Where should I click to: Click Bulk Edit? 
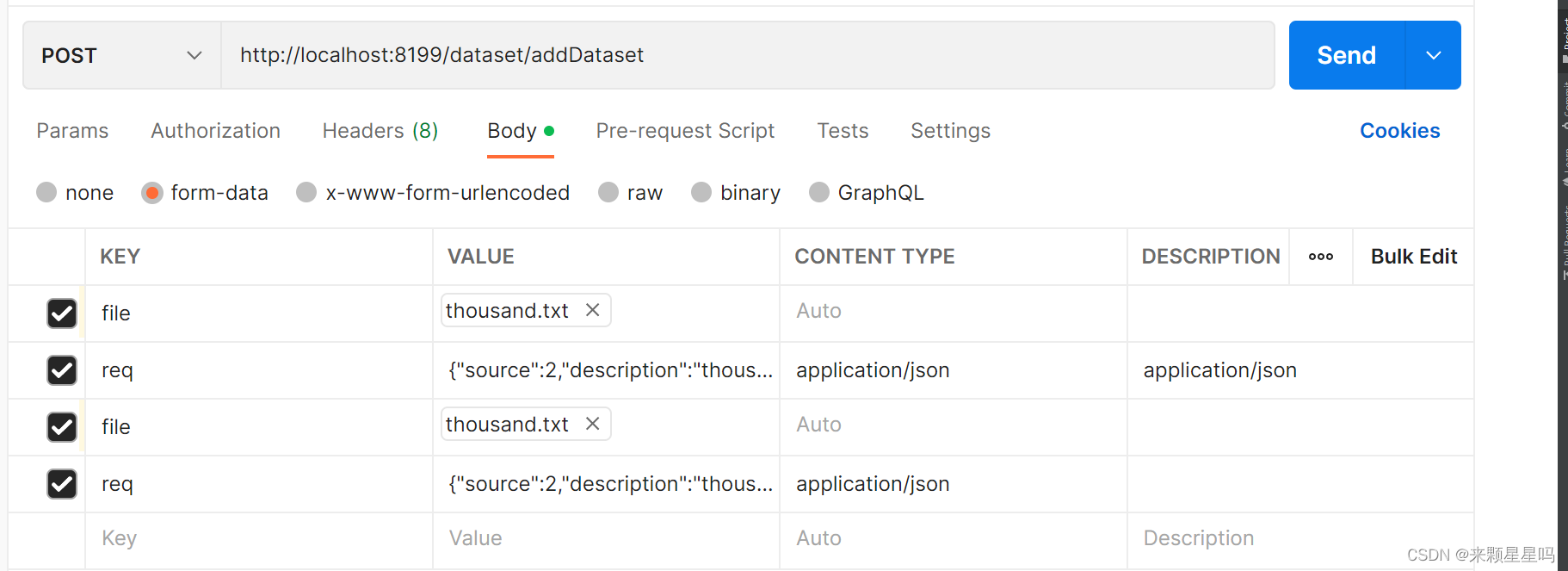(x=1413, y=257)
